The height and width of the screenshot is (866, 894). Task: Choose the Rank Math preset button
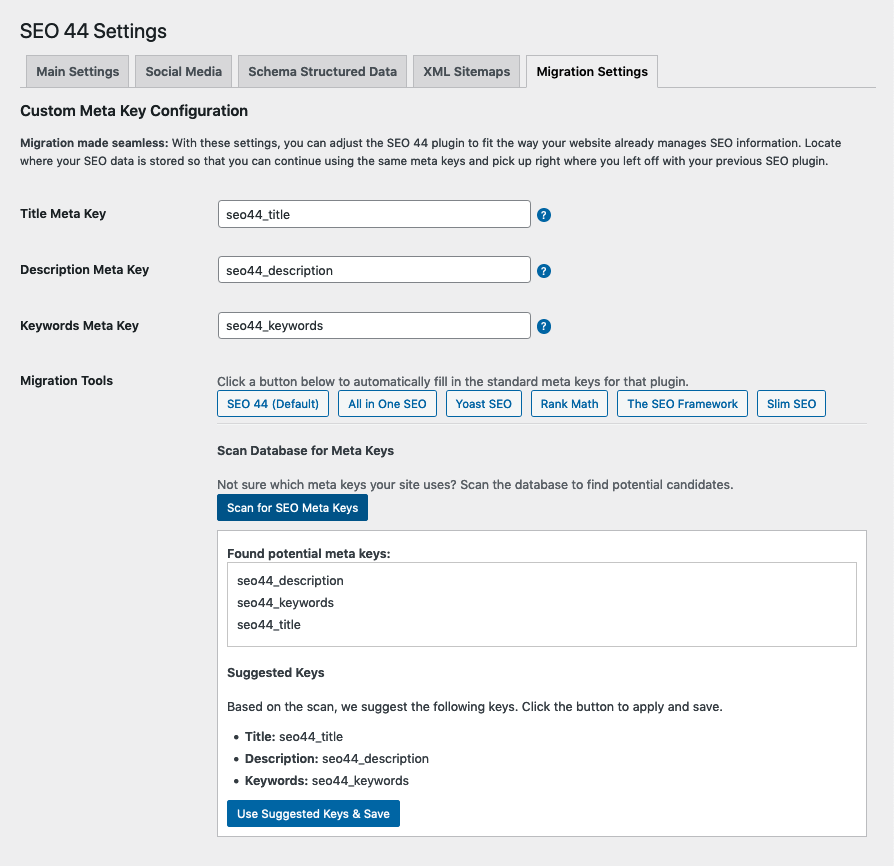570,404
